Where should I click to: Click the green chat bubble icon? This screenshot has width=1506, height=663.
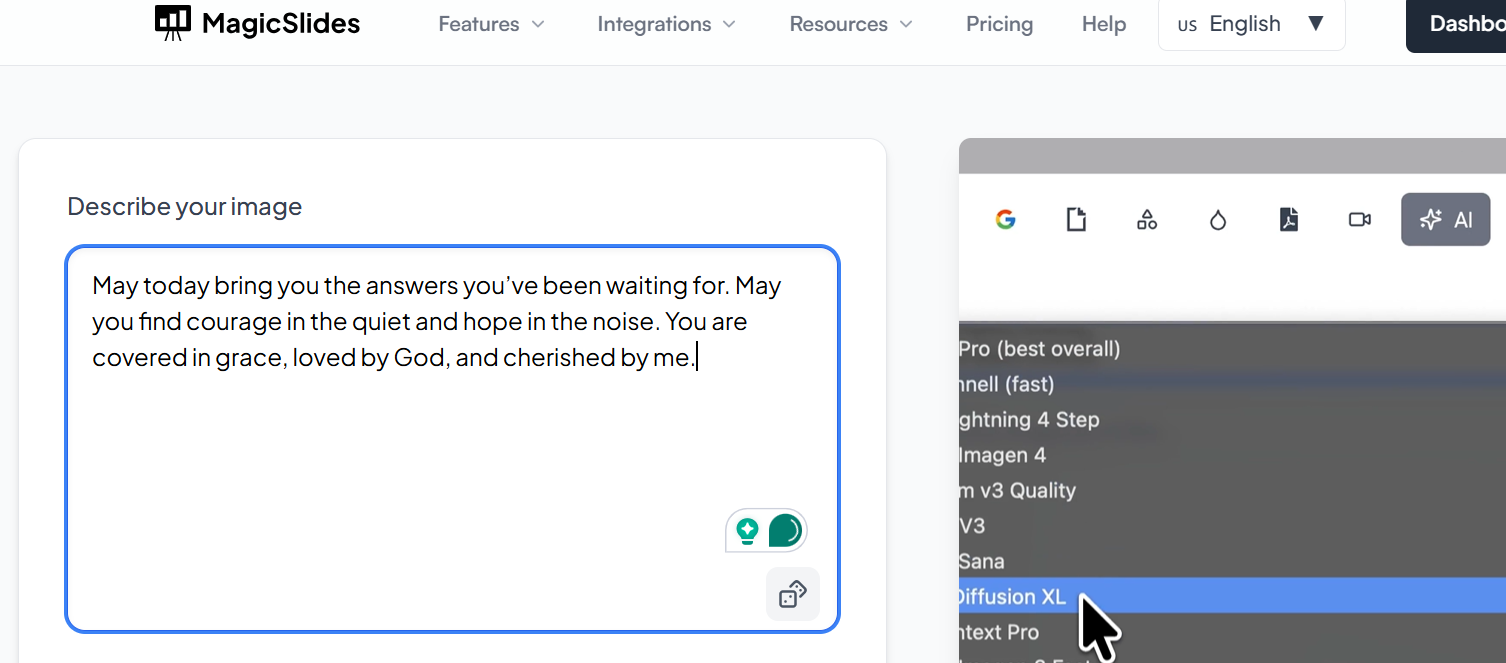785,531
